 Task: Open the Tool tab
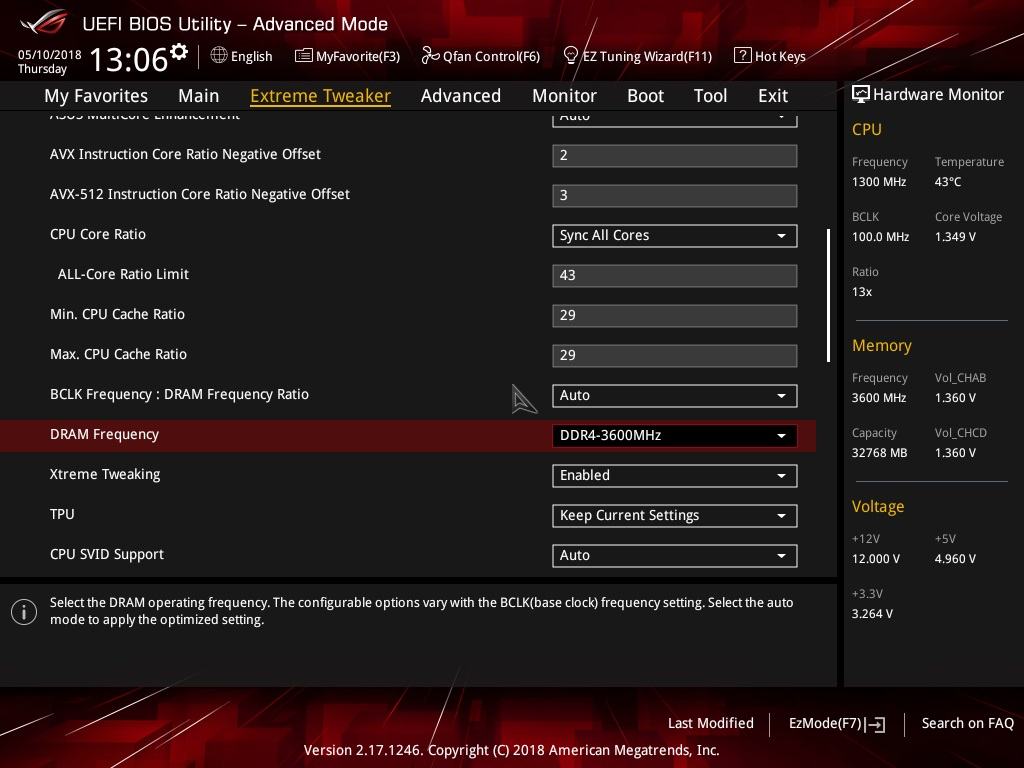(710, 95)
